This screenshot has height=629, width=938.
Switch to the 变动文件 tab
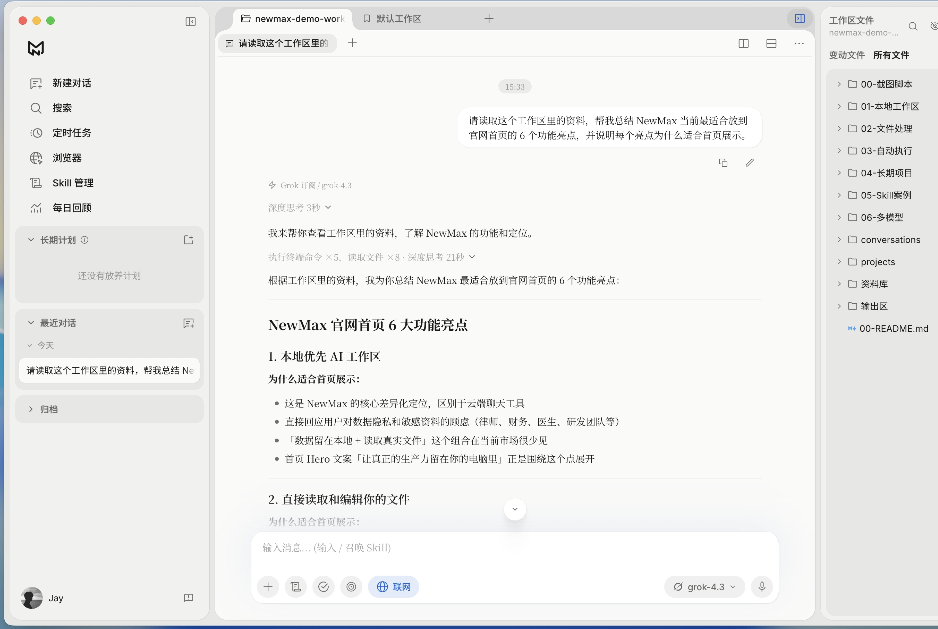tap(847, 55)
